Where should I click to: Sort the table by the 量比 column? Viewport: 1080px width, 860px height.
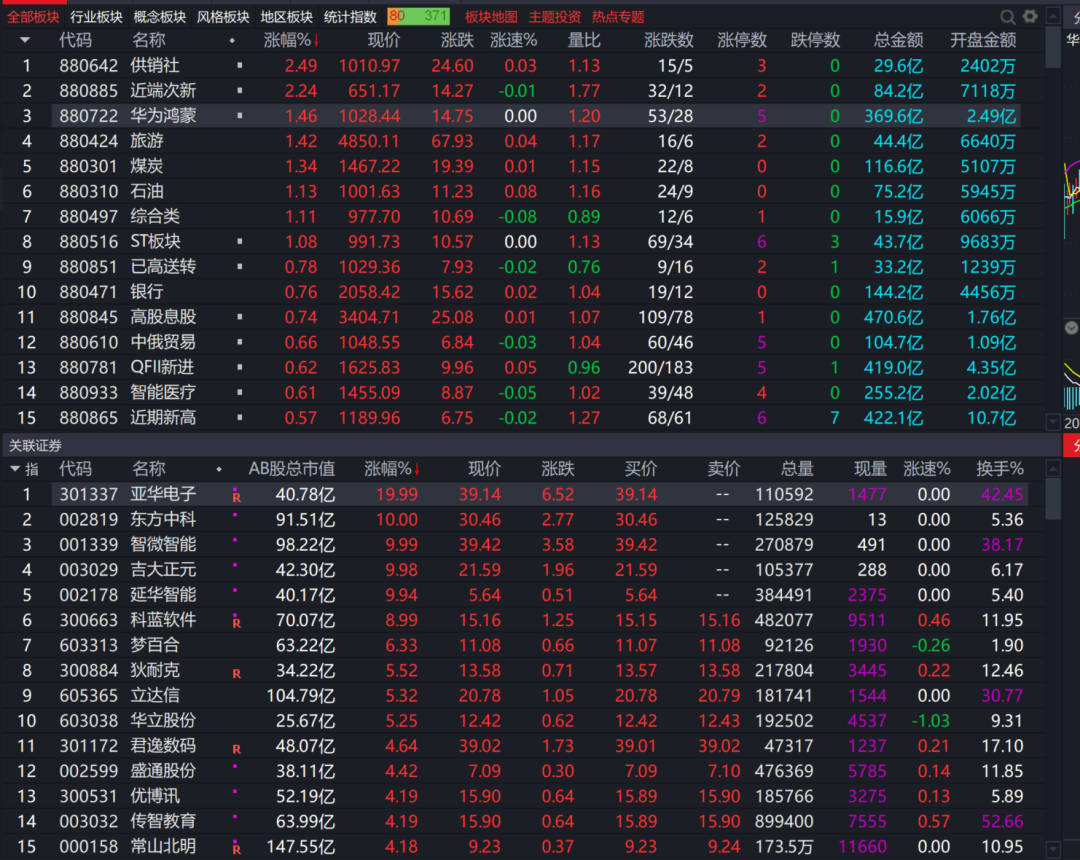point(585,40)
